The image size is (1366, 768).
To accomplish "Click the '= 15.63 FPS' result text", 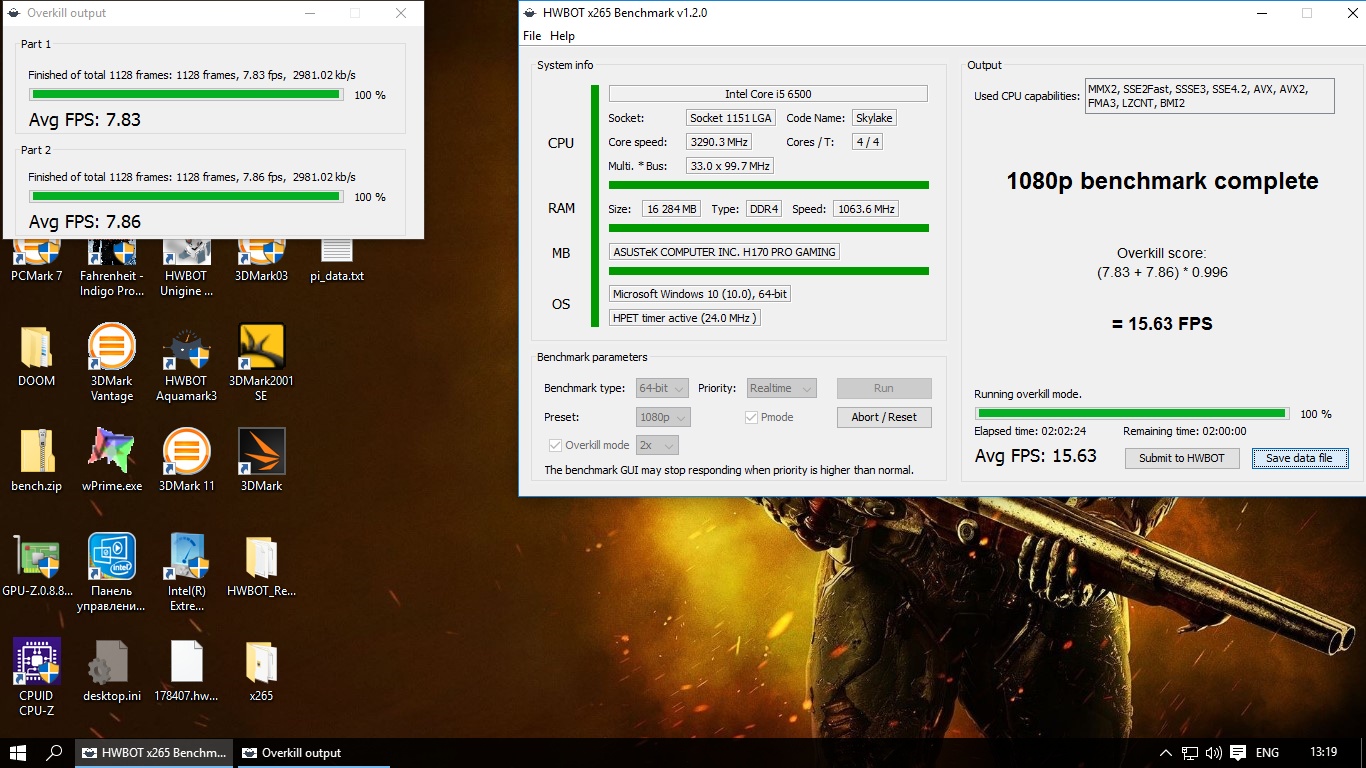I will pyautogui.click(x=1162, y=324).
